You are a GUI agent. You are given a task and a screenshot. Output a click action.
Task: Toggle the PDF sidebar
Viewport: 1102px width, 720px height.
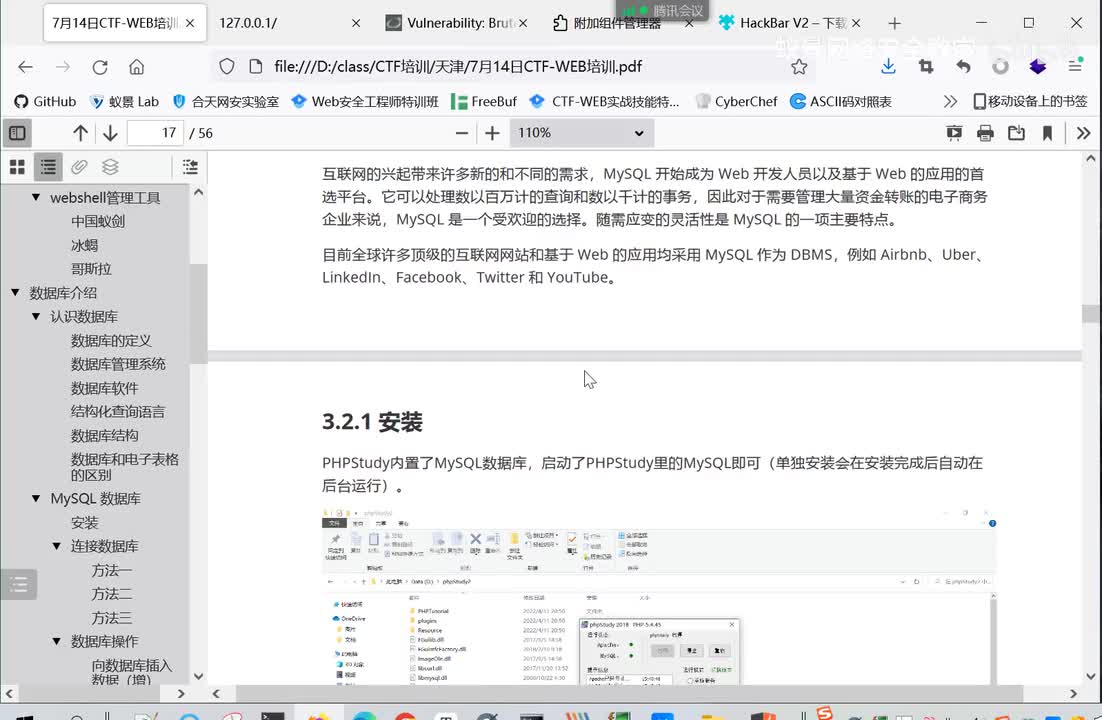(x=18, y=133)
